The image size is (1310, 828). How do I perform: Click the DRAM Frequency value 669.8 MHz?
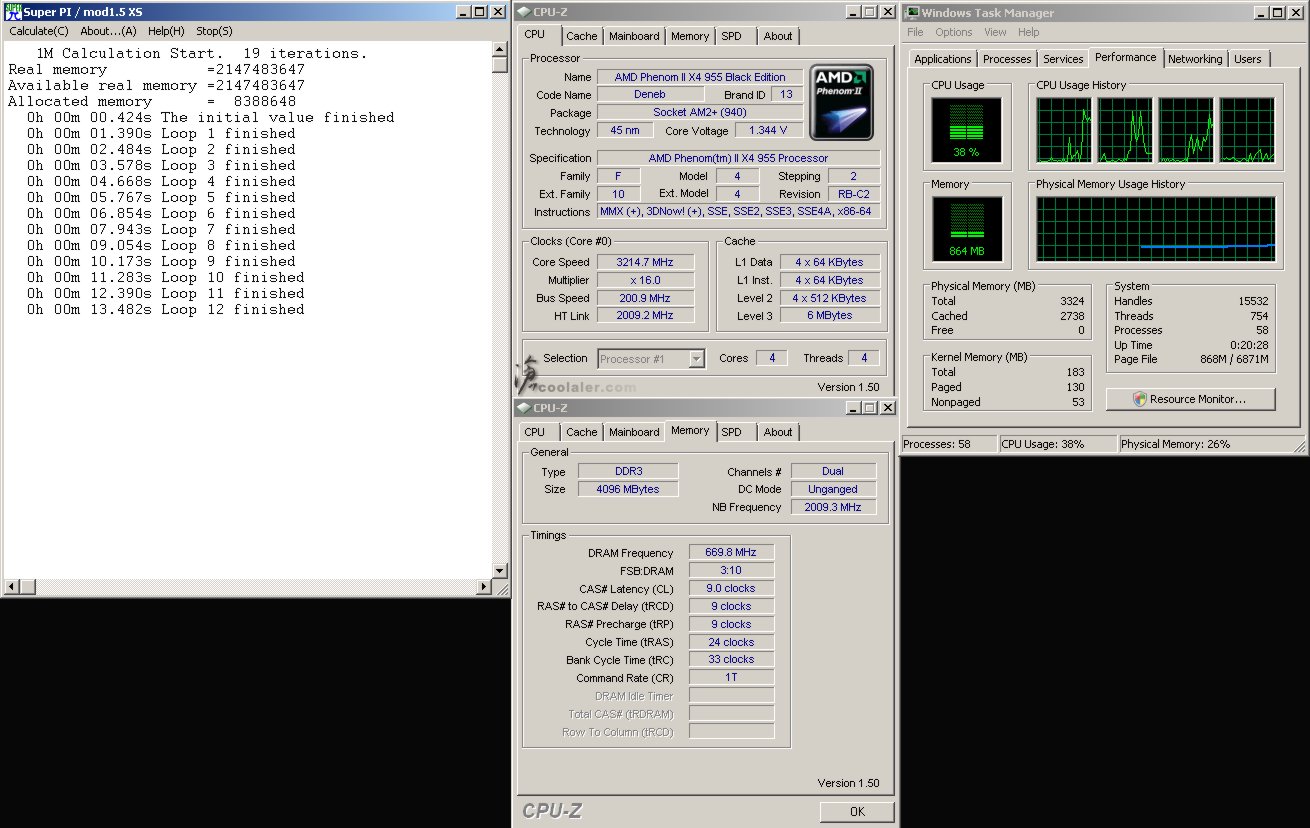pyautogui.click(x=731, y=552)
